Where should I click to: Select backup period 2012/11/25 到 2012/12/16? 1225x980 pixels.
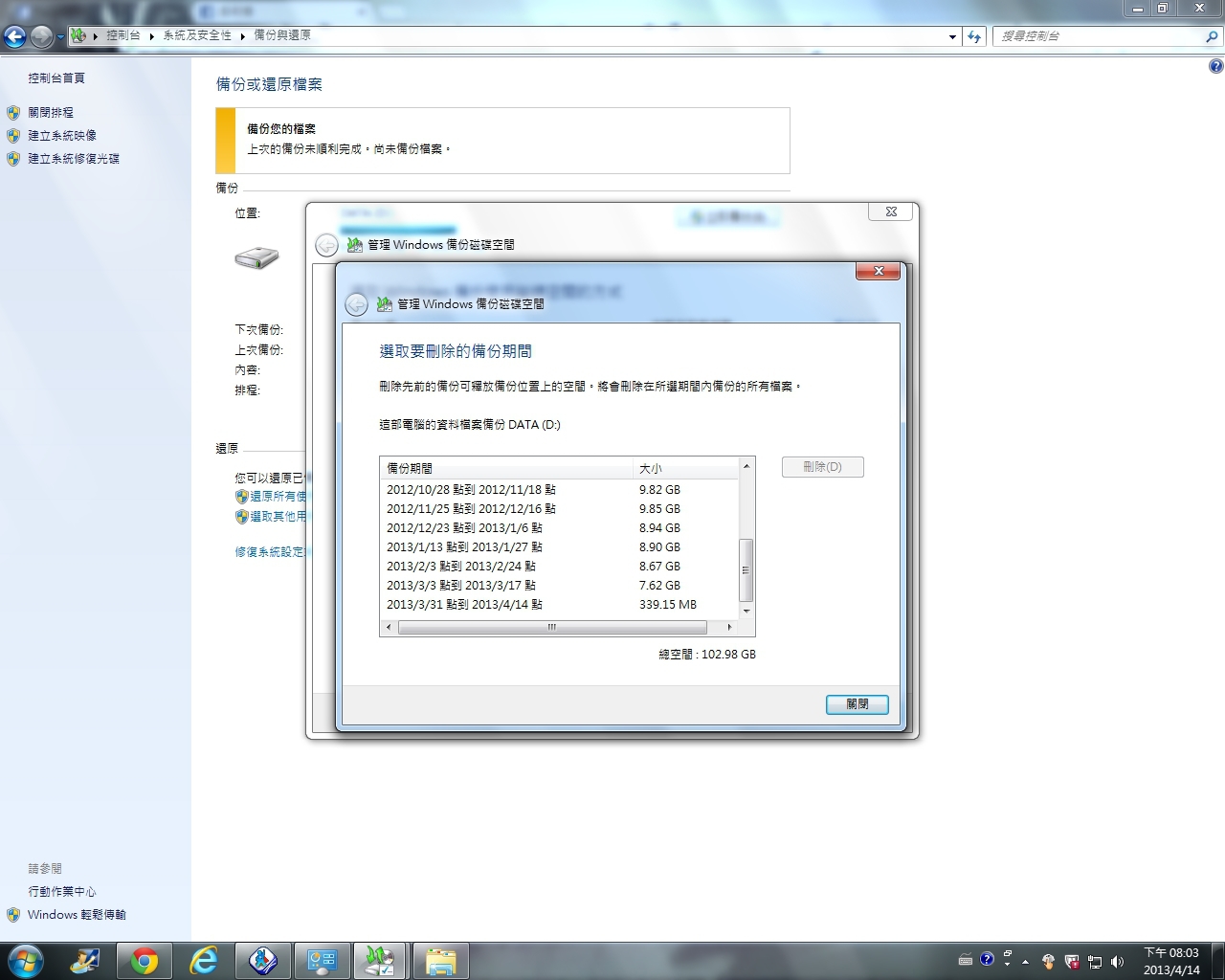point(560,508)
